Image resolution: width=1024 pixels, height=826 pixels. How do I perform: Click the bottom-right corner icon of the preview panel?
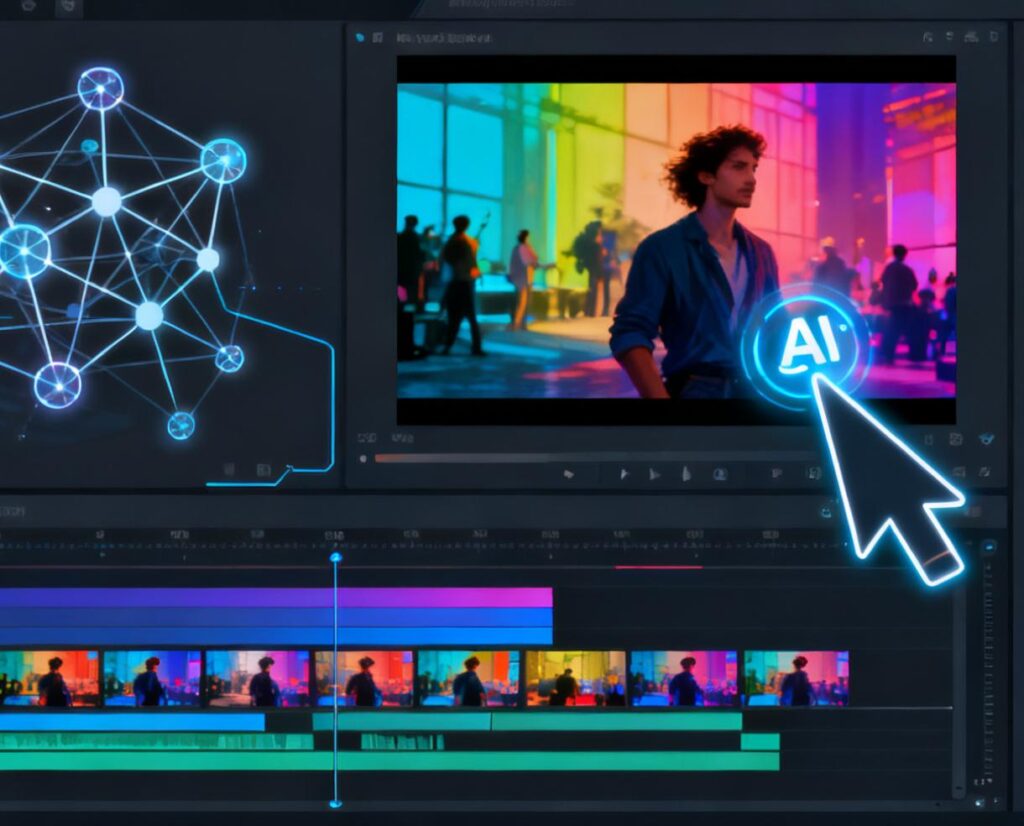click(984, 472)
